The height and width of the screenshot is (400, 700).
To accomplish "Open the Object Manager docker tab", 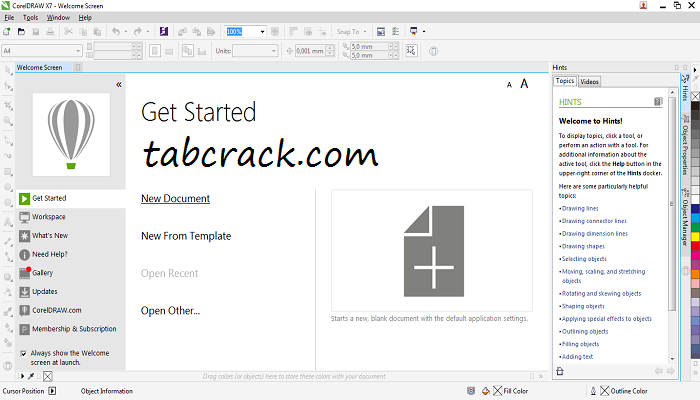I will click(x=685, y=217).
